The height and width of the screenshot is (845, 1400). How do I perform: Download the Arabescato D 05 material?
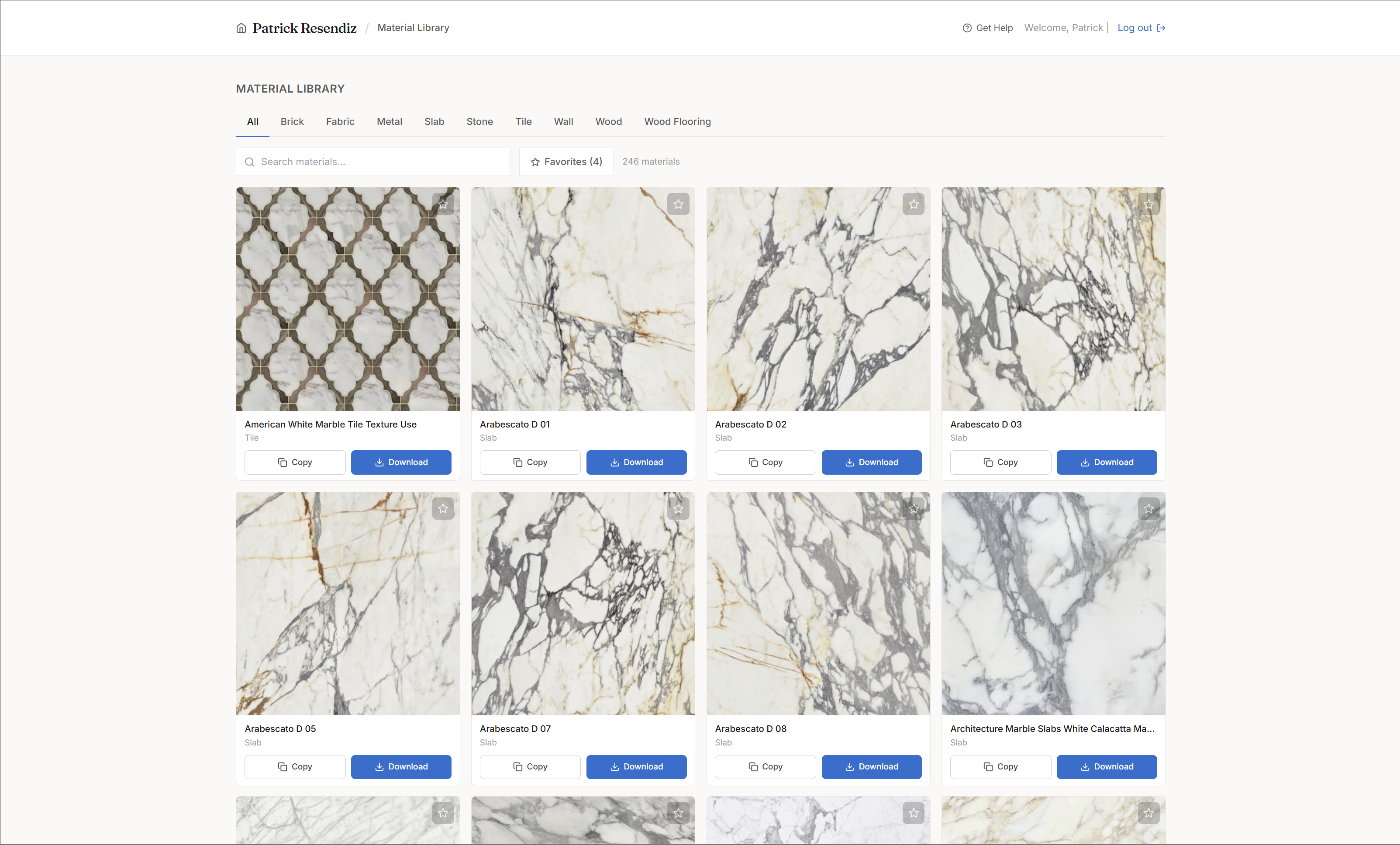pyautogui.click(x=400, y=766)
